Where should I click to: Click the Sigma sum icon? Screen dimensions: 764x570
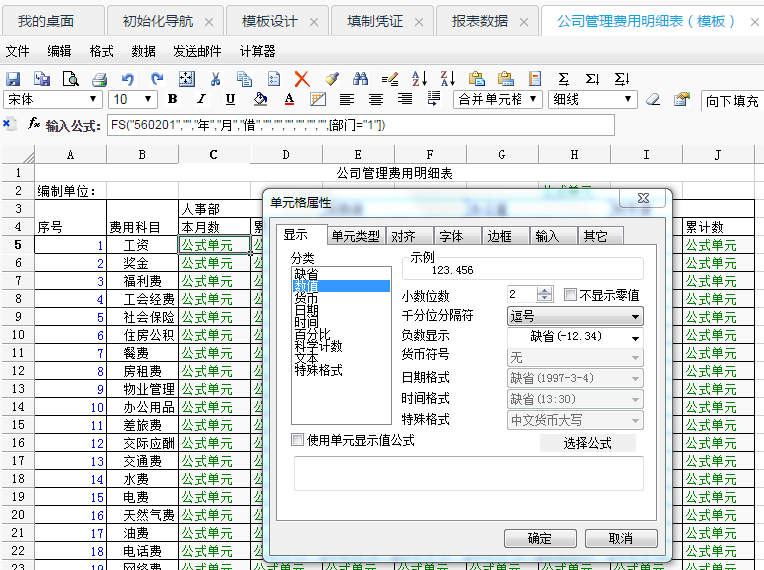pyautogui.click(x=563, y=78)
